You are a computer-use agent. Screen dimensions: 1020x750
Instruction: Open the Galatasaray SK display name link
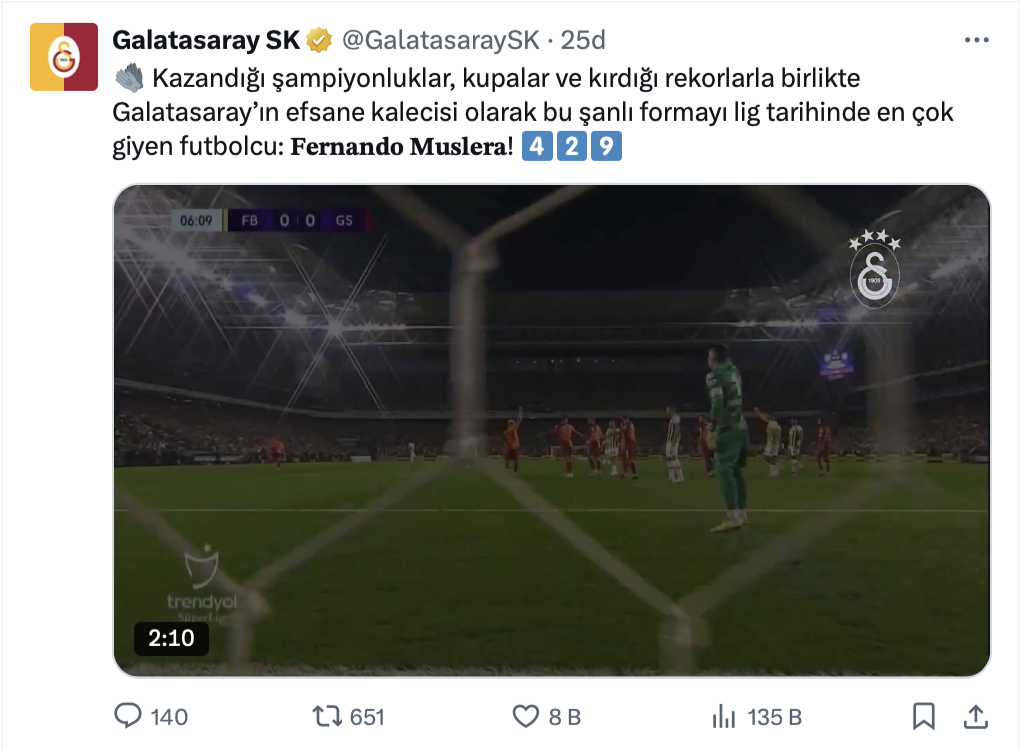tap(206, 40)
